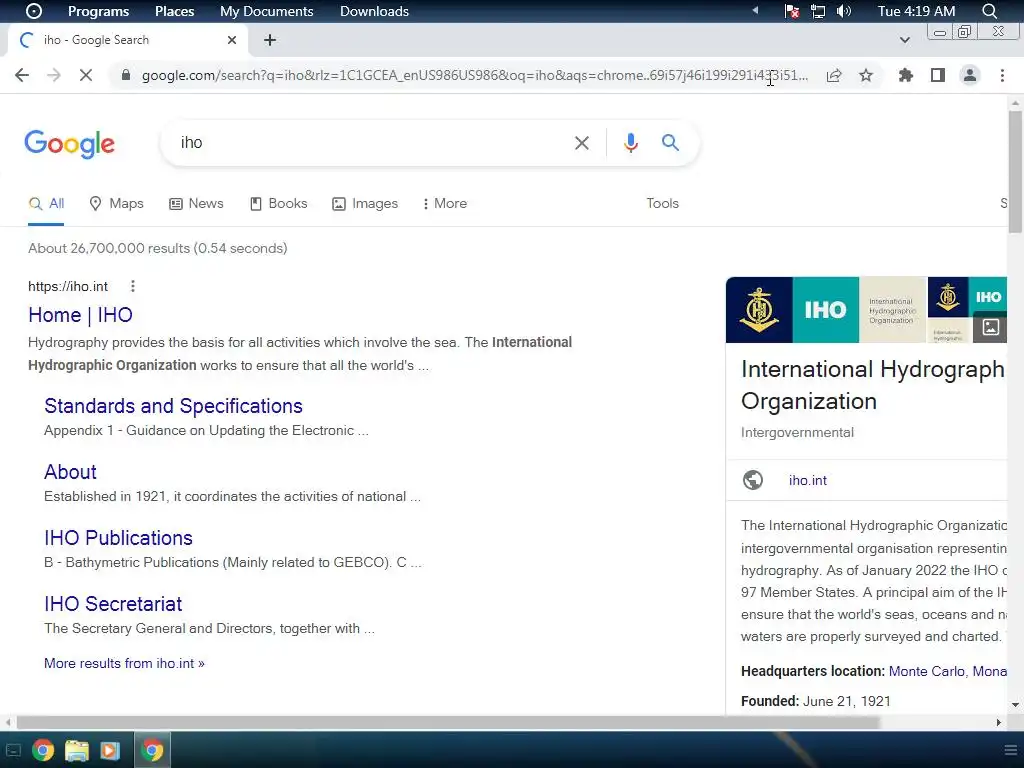Expand the system tray arrow
Image resolution: width=1024 pixels, height=768 pixels.
click(756, 10)
